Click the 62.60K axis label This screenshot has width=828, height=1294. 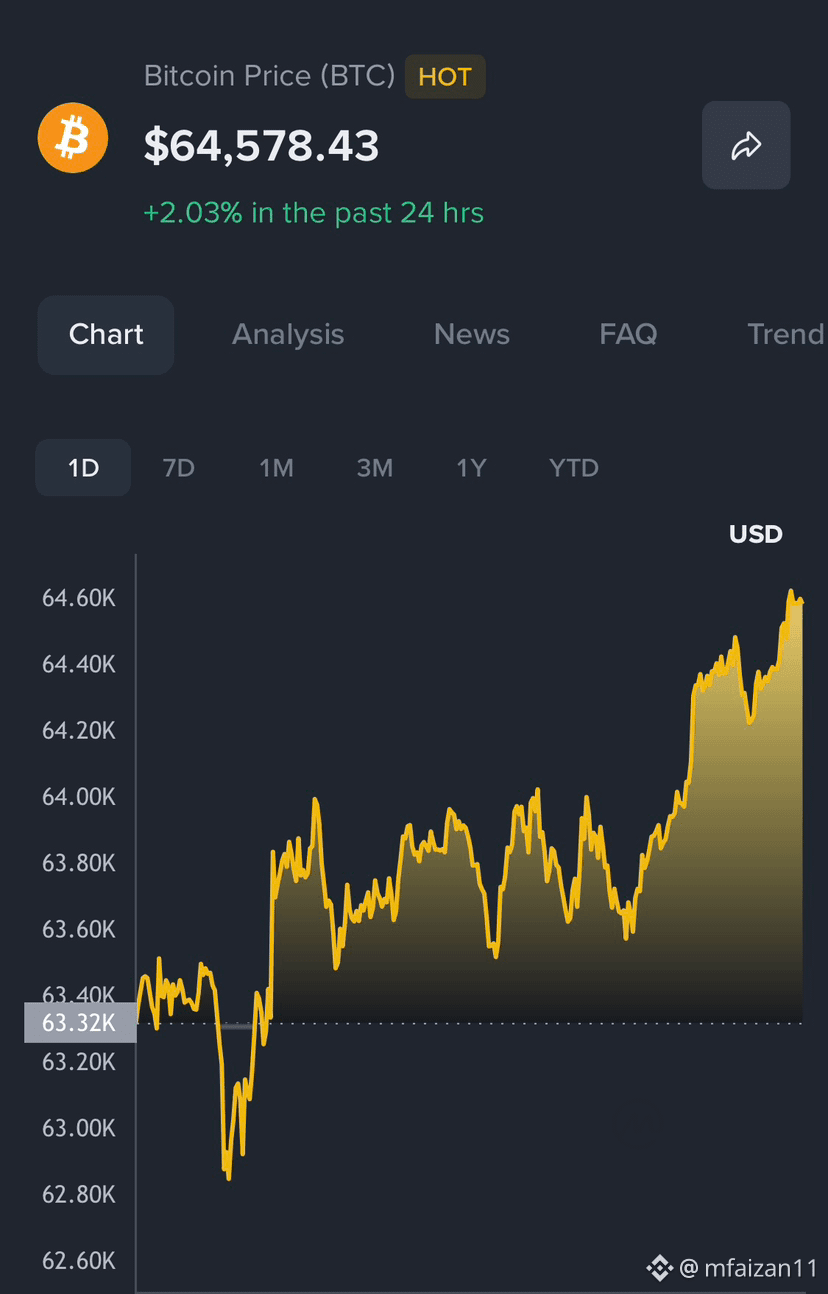79,1261
